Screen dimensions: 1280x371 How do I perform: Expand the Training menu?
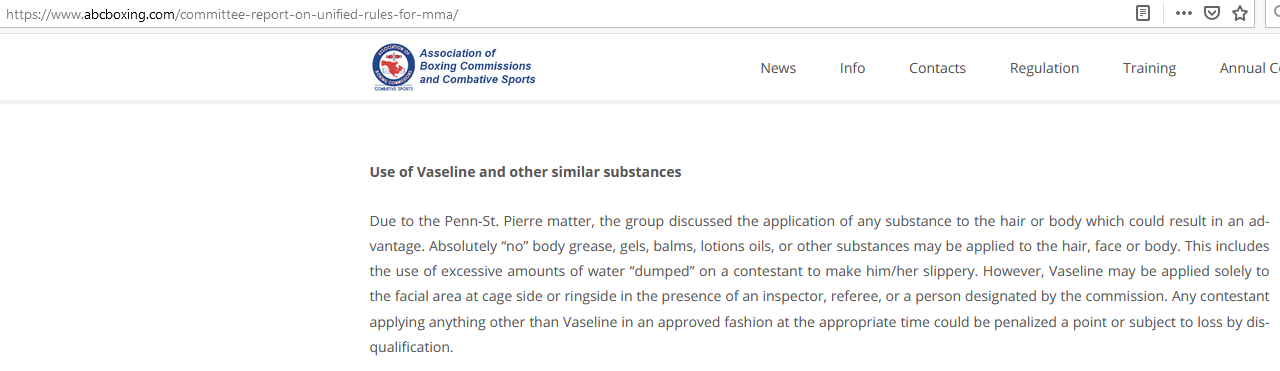(x=1149, y=68)
